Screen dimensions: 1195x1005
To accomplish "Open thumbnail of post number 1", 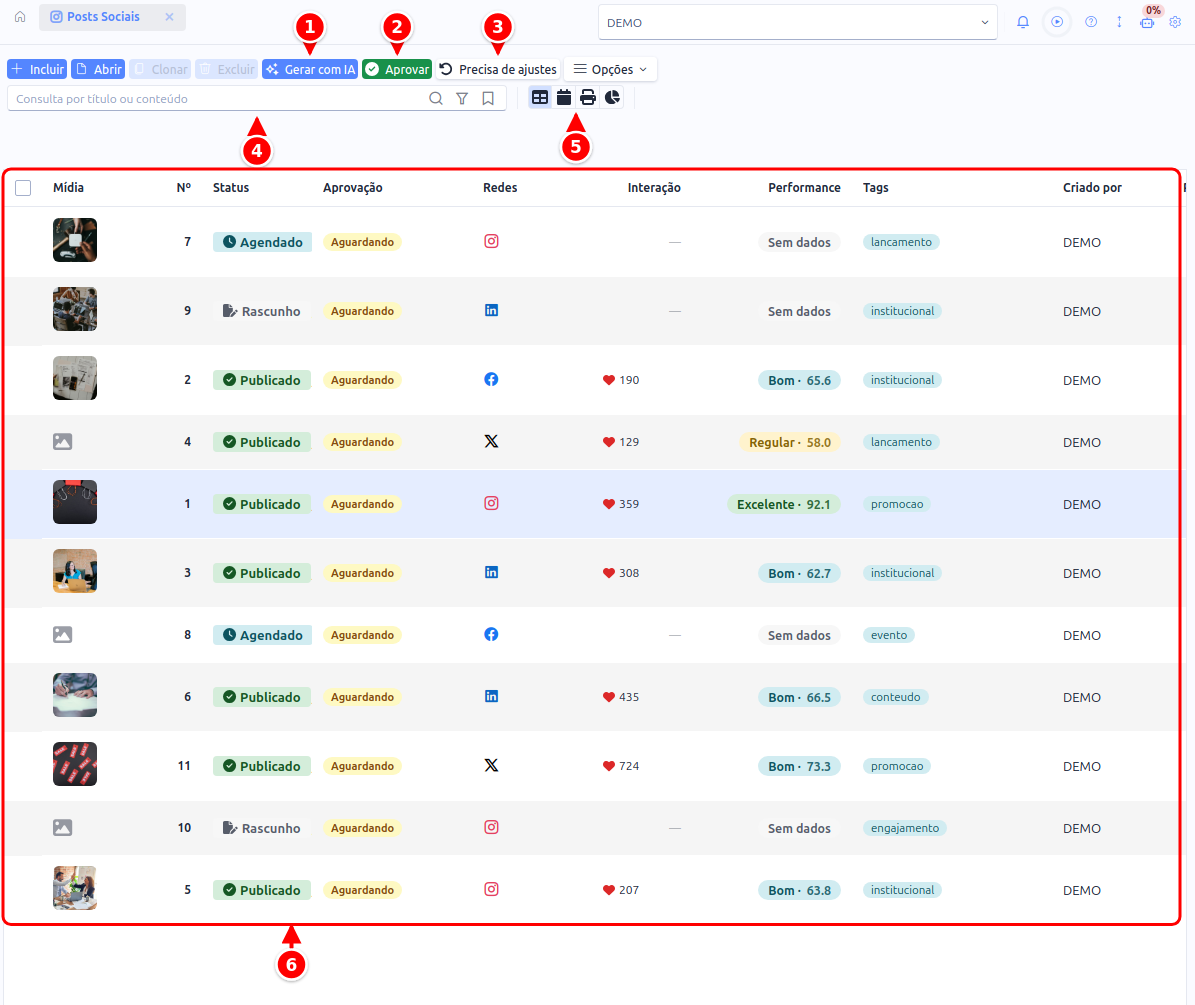I will click(75, 502).
